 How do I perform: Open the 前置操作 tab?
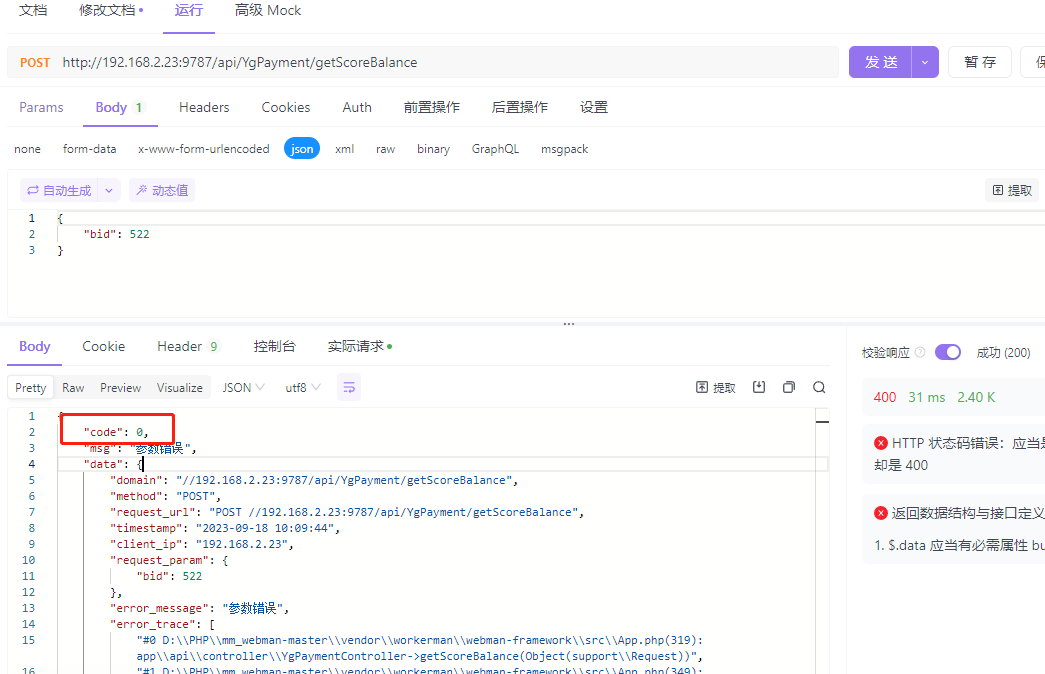[432, 107]
